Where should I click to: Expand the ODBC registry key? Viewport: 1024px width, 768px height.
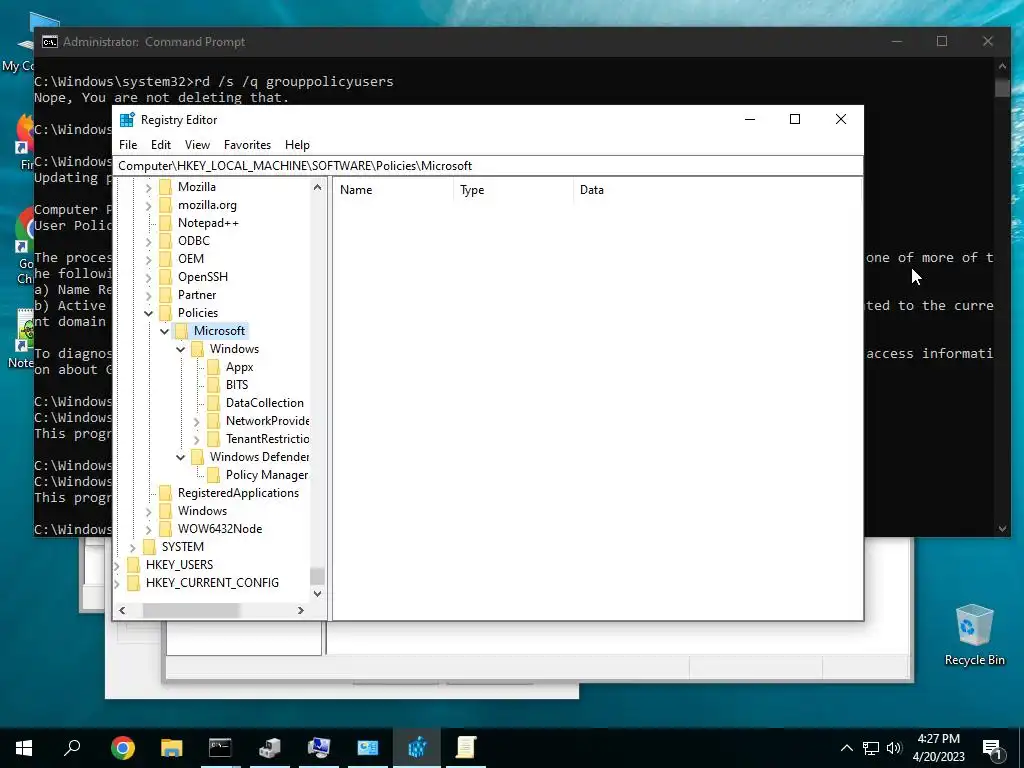[x=148, y=242]
